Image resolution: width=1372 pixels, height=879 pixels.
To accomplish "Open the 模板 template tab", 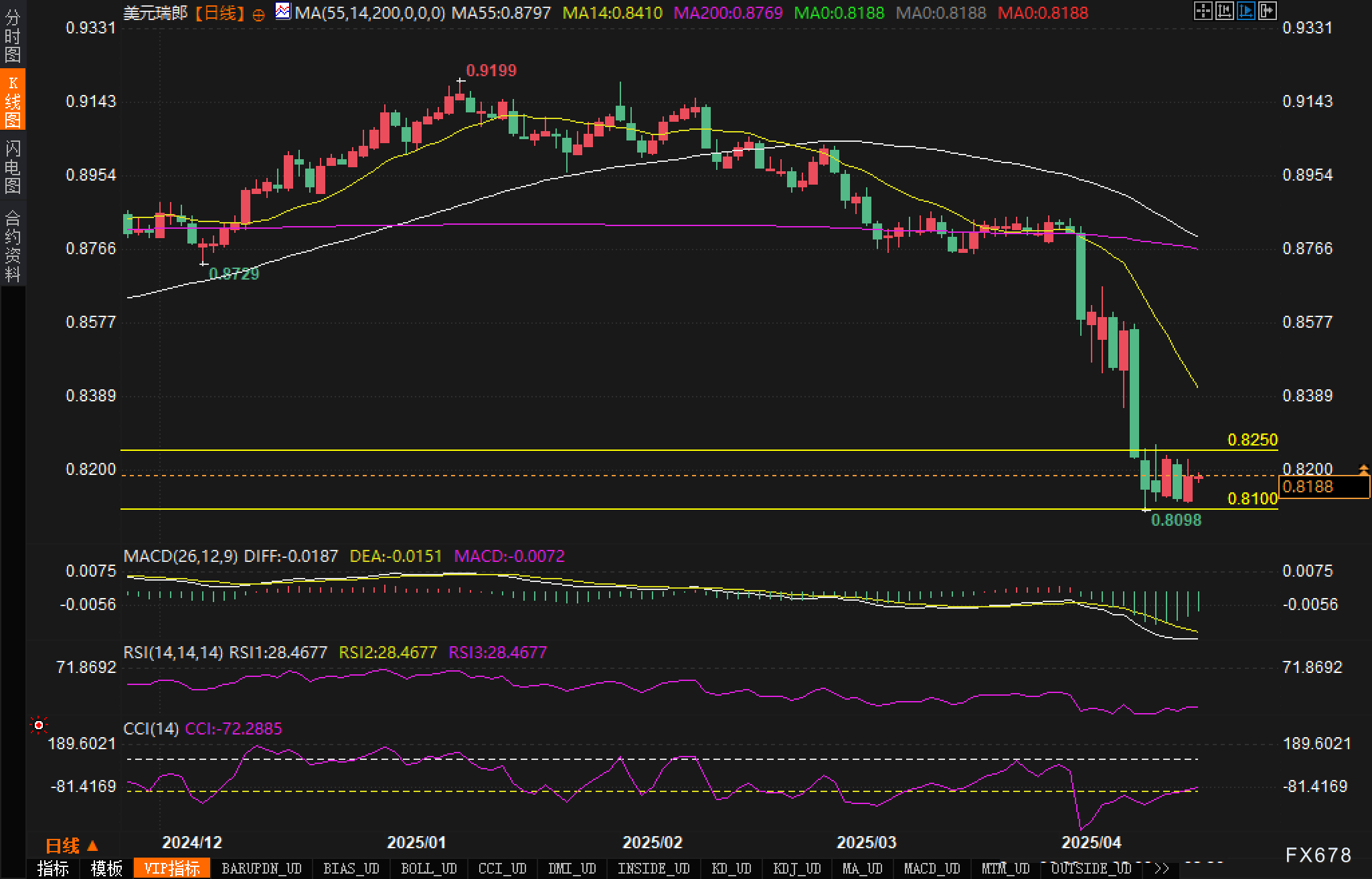I will pyautogui.click(x=106, y=868).
